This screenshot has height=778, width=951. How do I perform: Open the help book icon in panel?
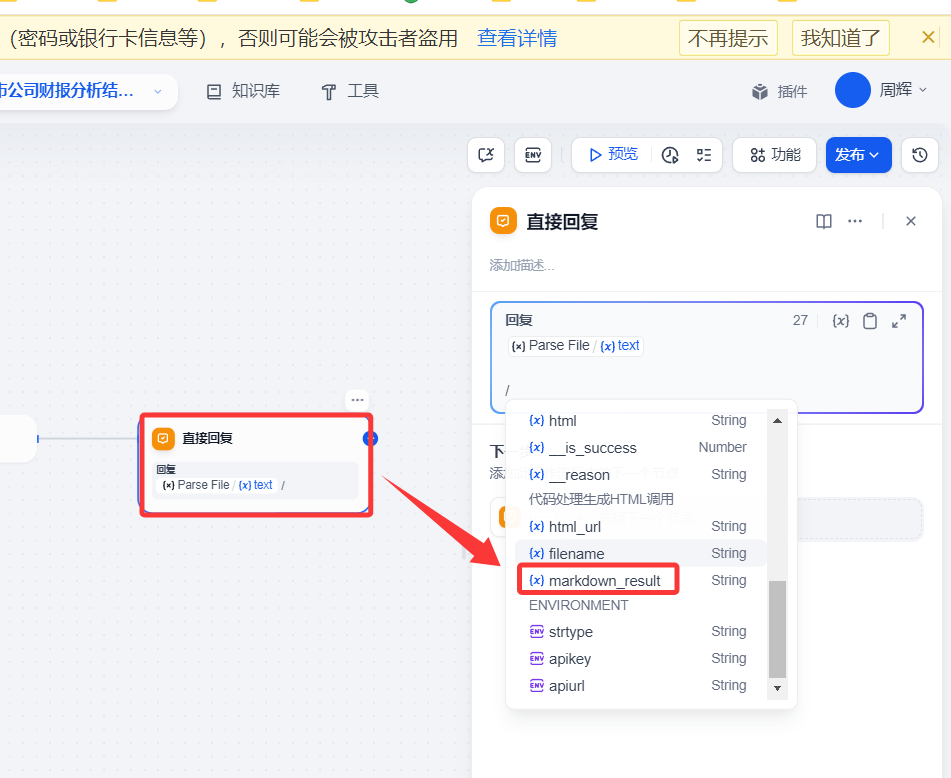pyautogui.click(x=824, y=221)
